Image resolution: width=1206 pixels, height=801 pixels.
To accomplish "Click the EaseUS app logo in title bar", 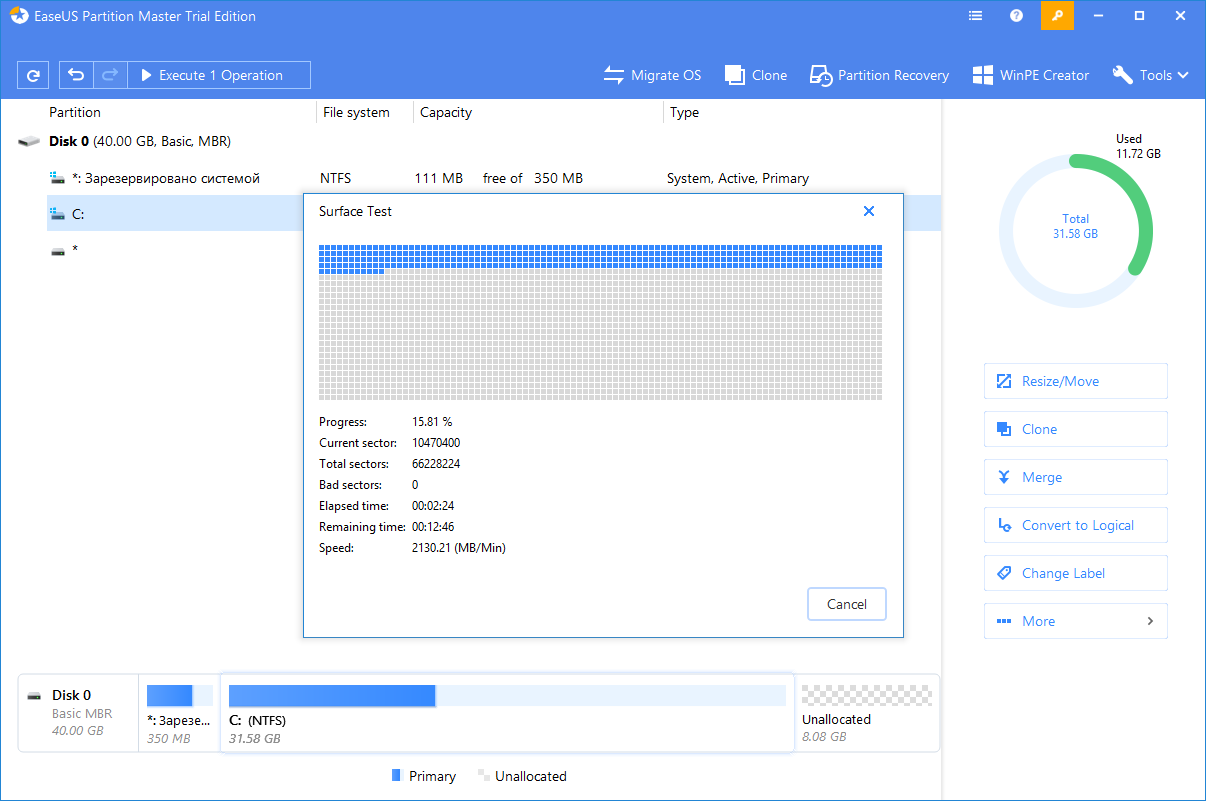I will [18, 16].
